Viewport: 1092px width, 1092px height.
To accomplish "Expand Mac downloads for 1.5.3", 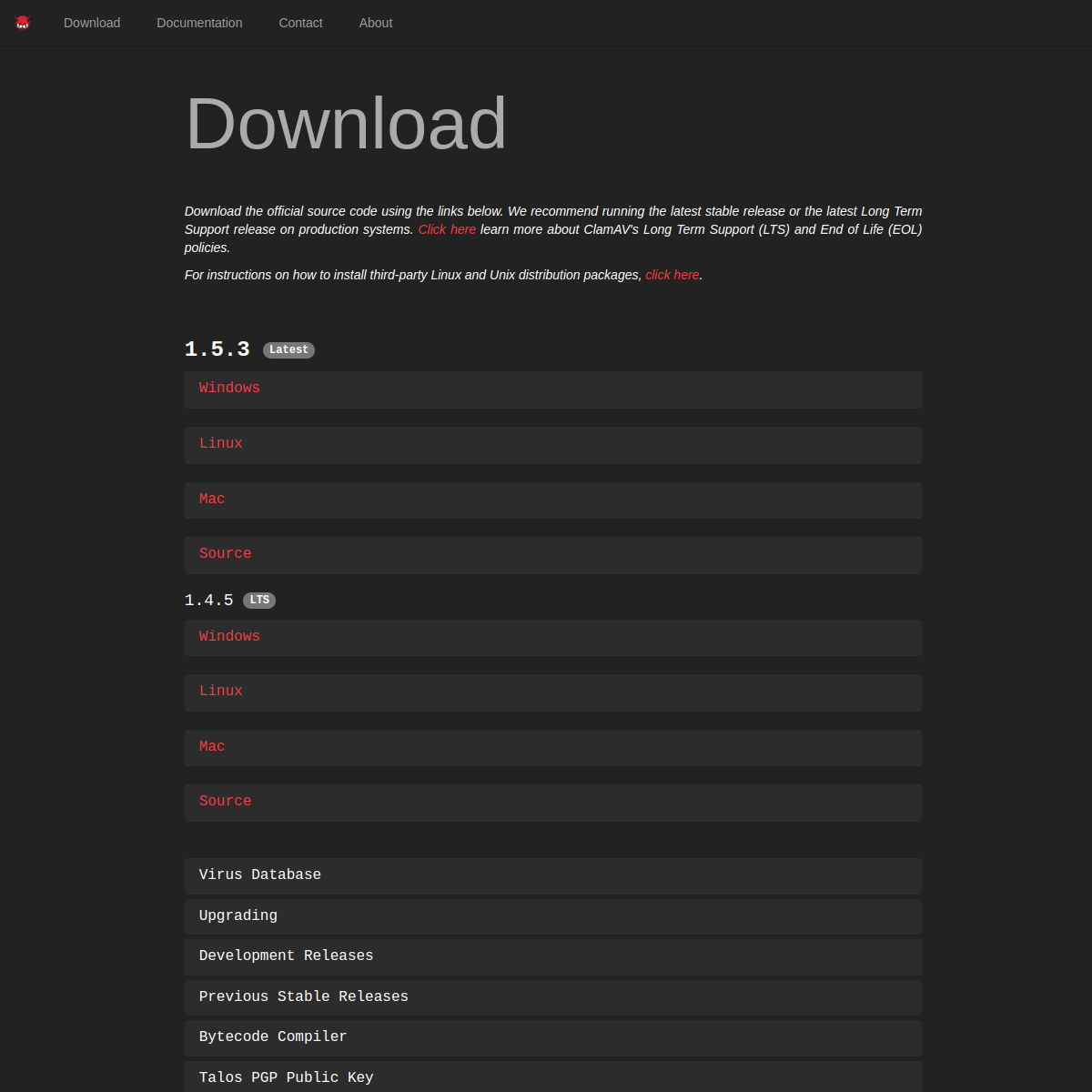I will (x=553, y=500).
